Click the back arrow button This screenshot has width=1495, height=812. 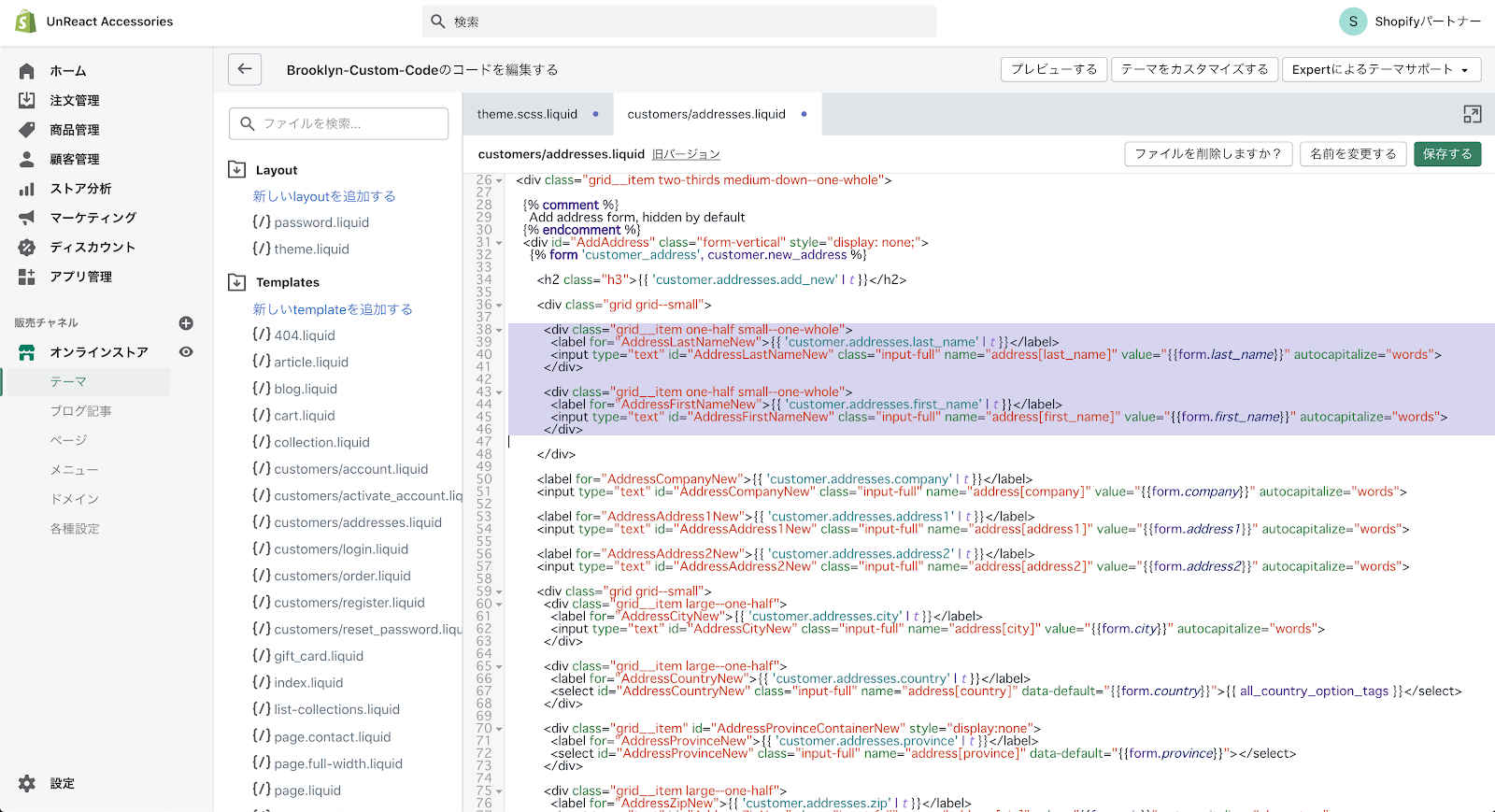(245, 69)
